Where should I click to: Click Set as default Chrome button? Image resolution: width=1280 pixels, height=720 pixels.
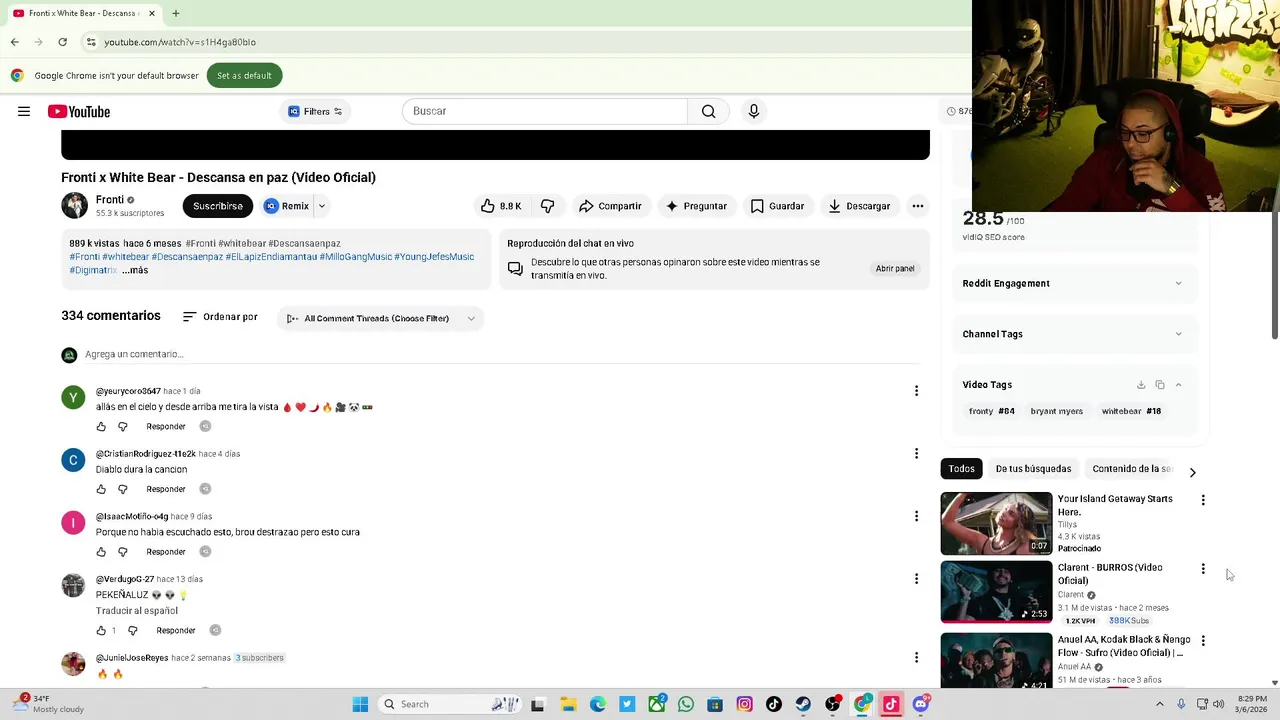tap(244, 76)
